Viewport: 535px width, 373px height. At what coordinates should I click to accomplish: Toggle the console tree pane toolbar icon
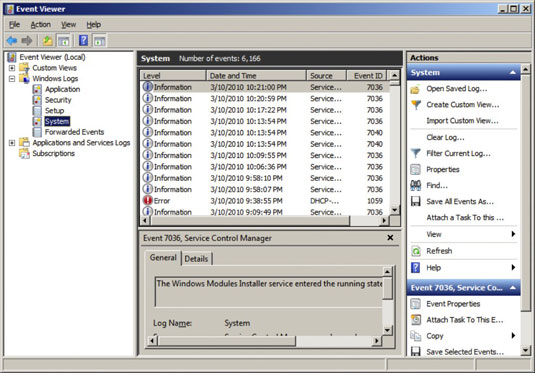(x=63, y=41)
